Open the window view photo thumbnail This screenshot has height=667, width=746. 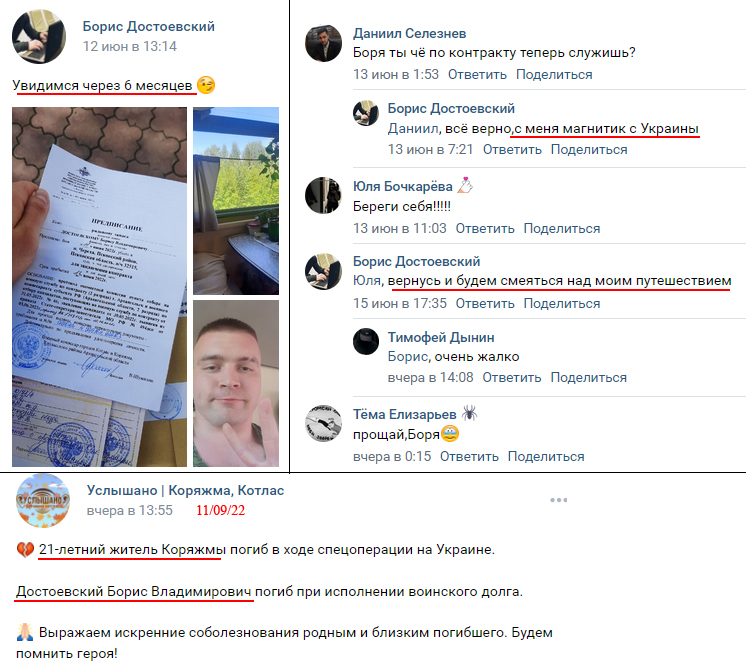(x=236, y=201)
